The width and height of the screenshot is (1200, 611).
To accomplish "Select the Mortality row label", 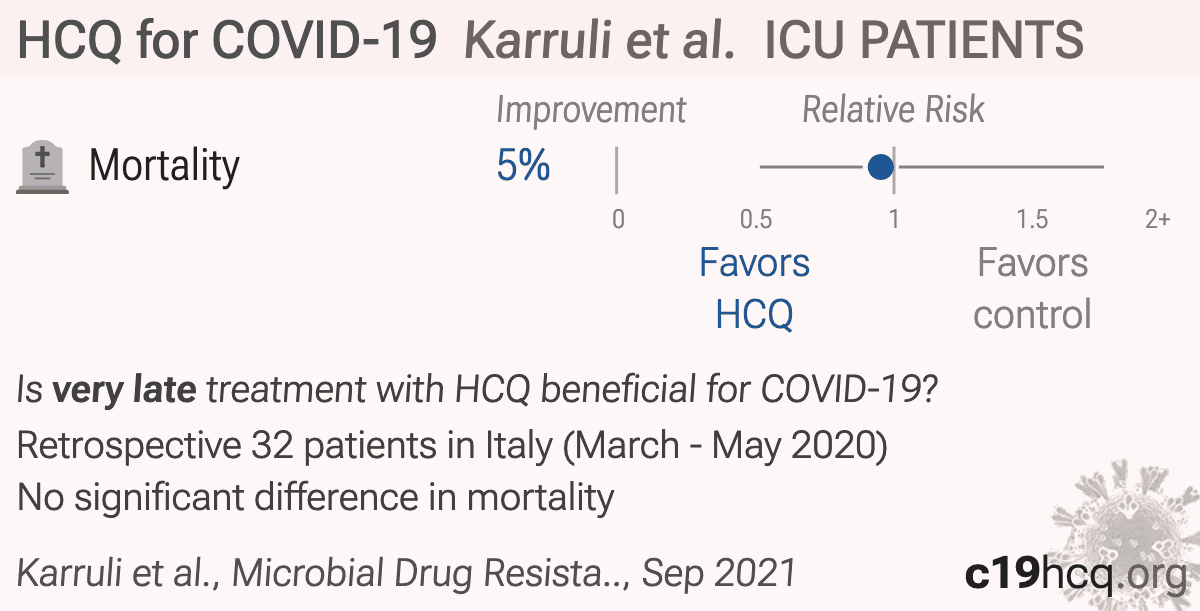I will tap(164, 166).
